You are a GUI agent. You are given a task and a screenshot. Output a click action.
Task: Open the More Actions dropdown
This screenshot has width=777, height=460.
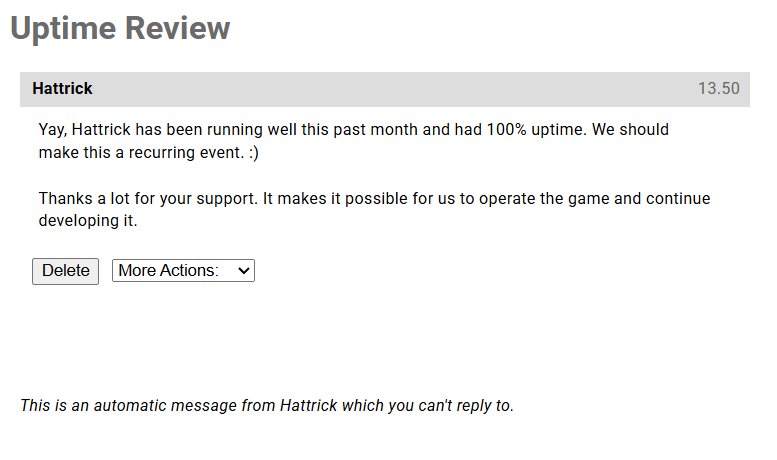tap(183, 271)
